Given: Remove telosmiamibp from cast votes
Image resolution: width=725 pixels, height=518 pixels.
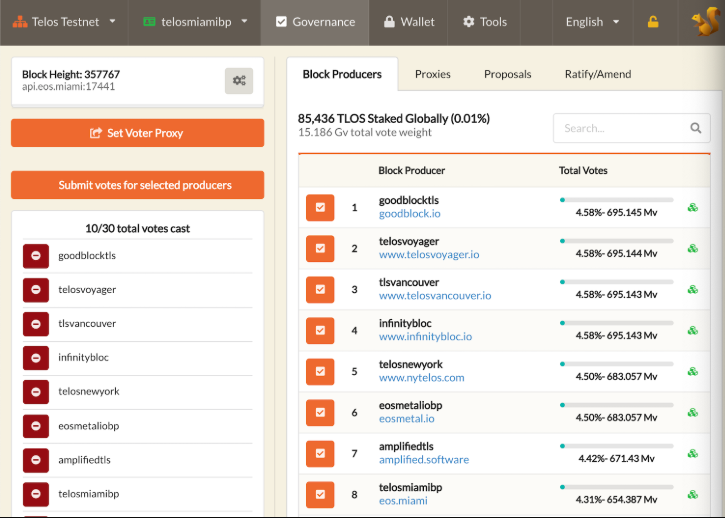Looking at the screenshot, I should coord(36,494).
